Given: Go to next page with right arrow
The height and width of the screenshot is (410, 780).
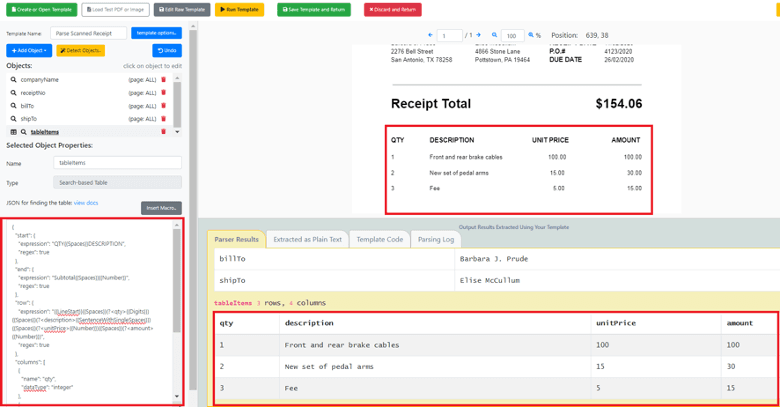Looking at the screenshot, I should tap(476, 35).
